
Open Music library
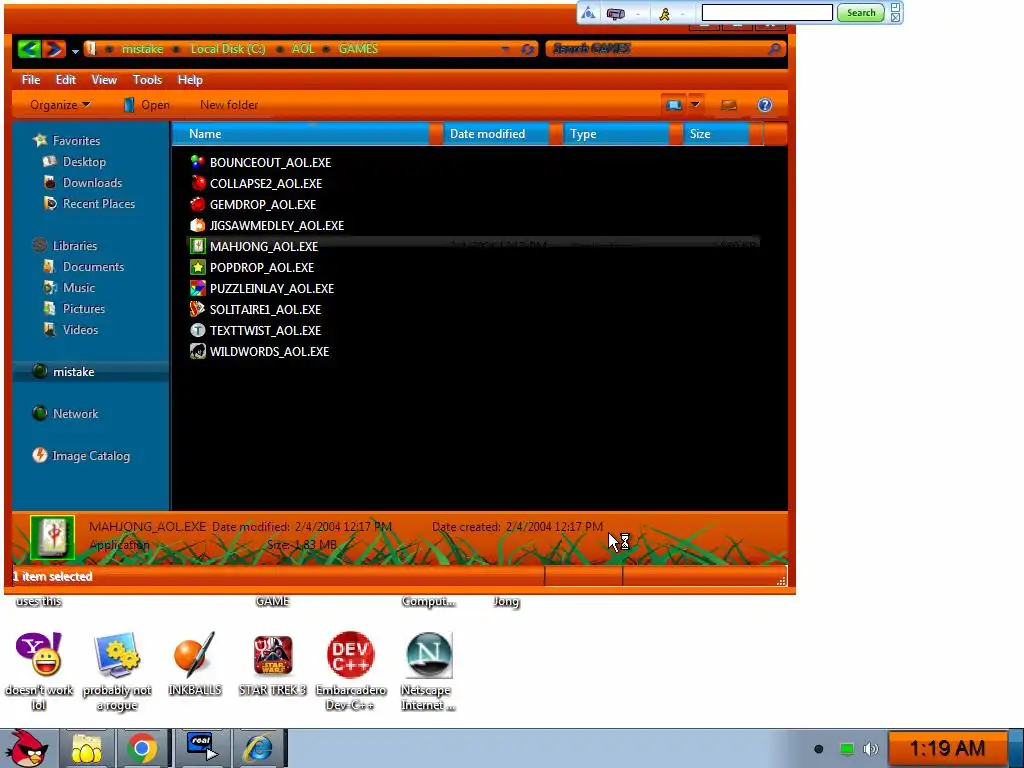coord(78,287)
